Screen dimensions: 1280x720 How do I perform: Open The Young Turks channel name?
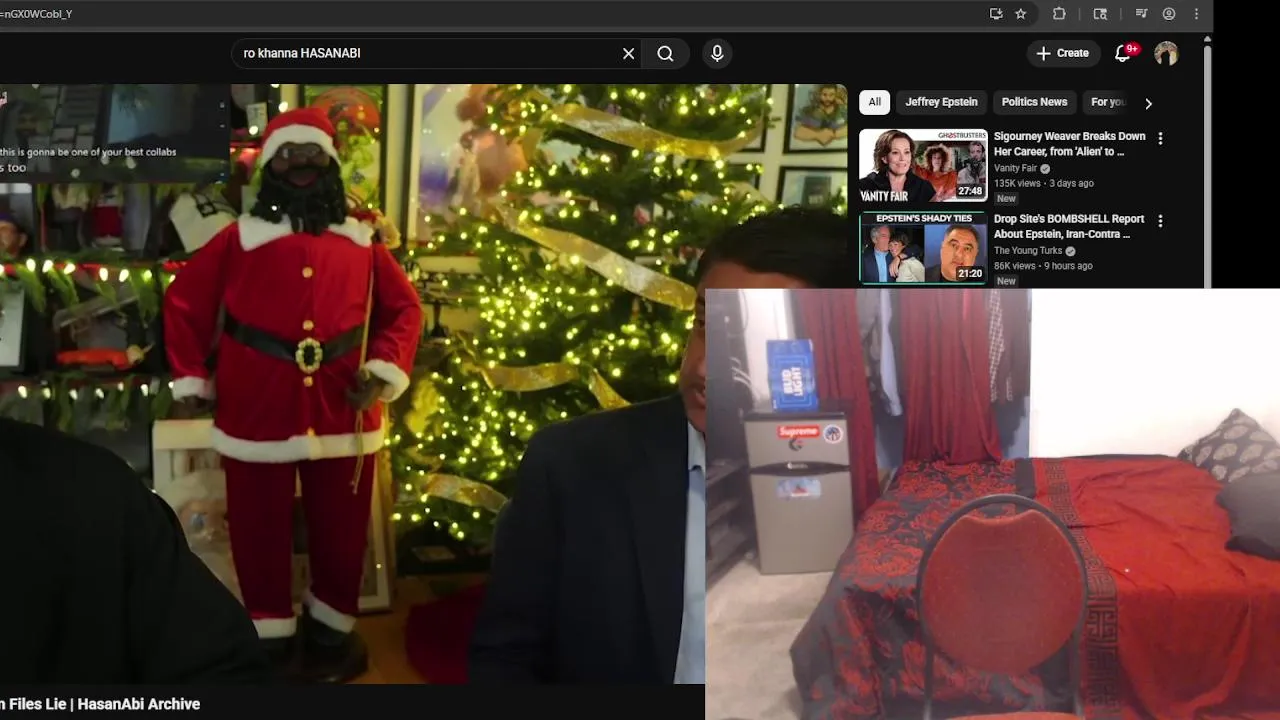[1028, 251]
